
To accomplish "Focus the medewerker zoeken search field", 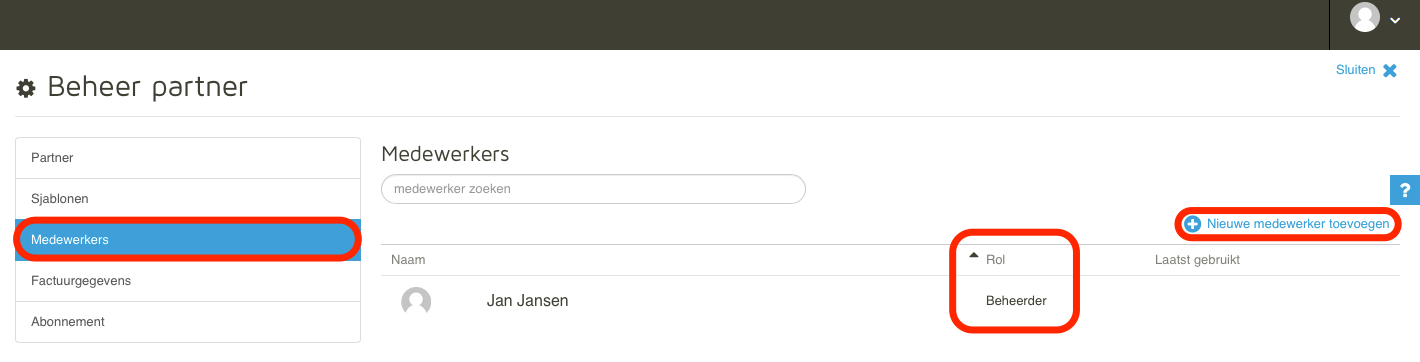I will tap(593, 189).
